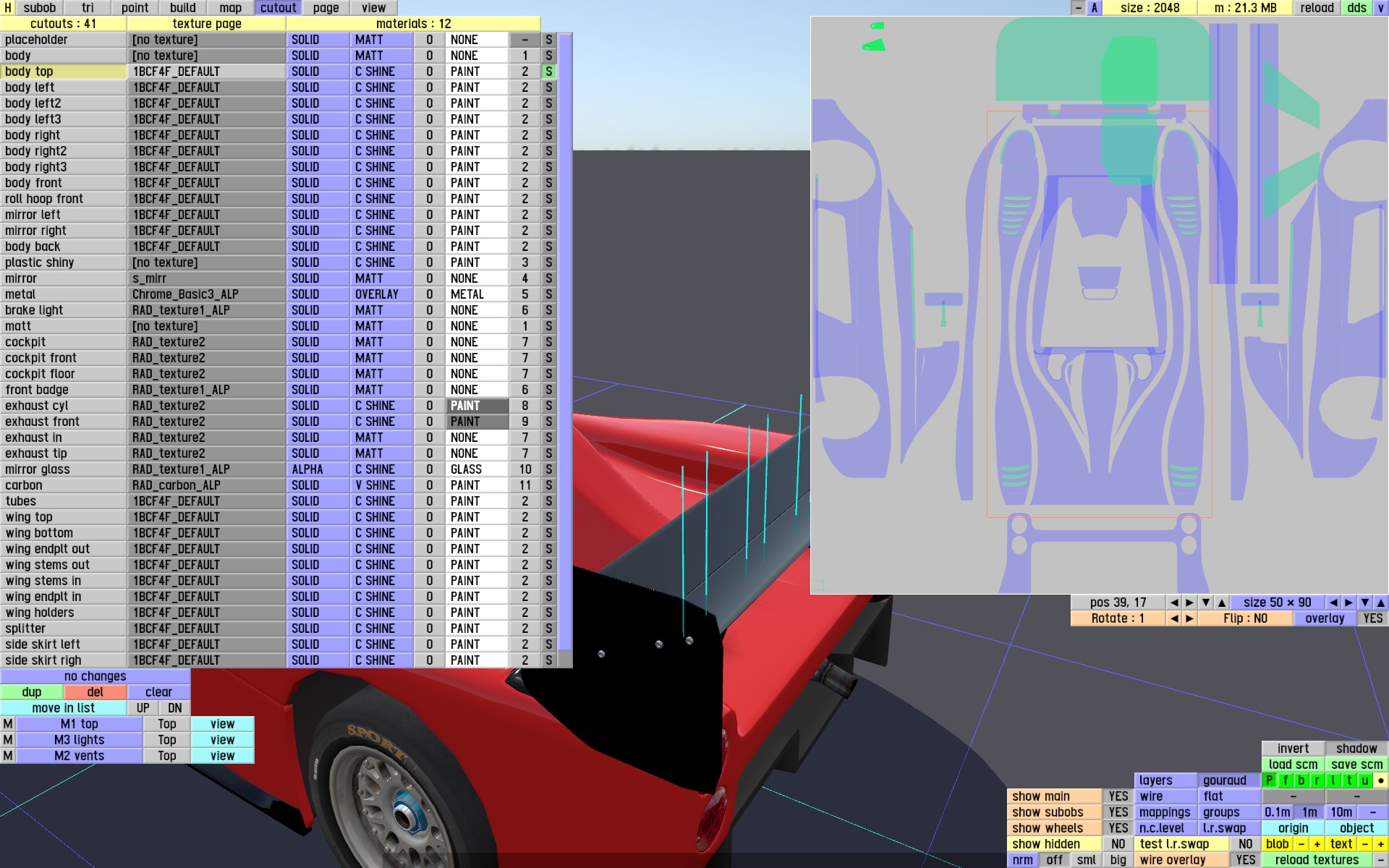Open the build tab

182,8
